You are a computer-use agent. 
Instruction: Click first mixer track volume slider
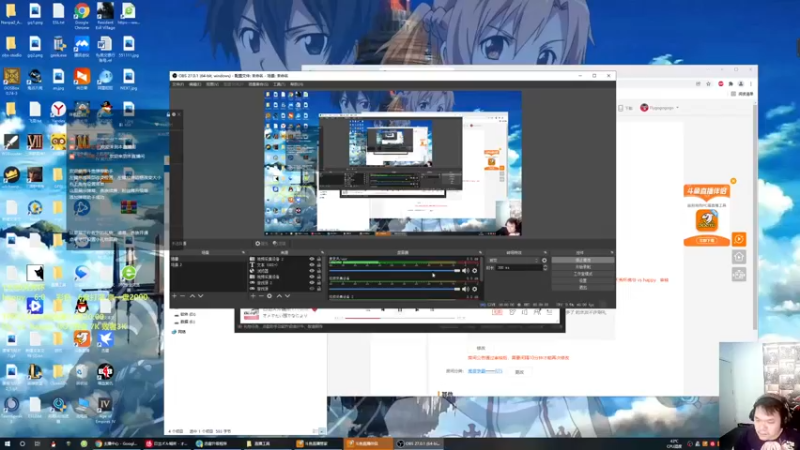[395, 271]
